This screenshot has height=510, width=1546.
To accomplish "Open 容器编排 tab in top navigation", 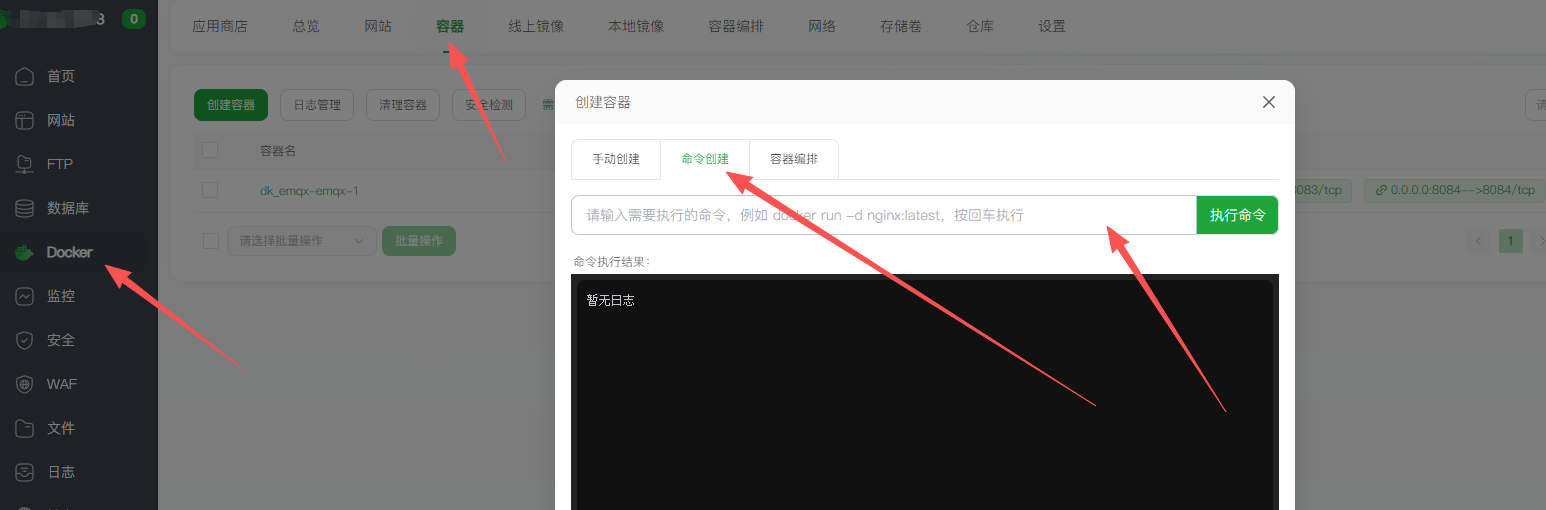I will tap(736, 26).
